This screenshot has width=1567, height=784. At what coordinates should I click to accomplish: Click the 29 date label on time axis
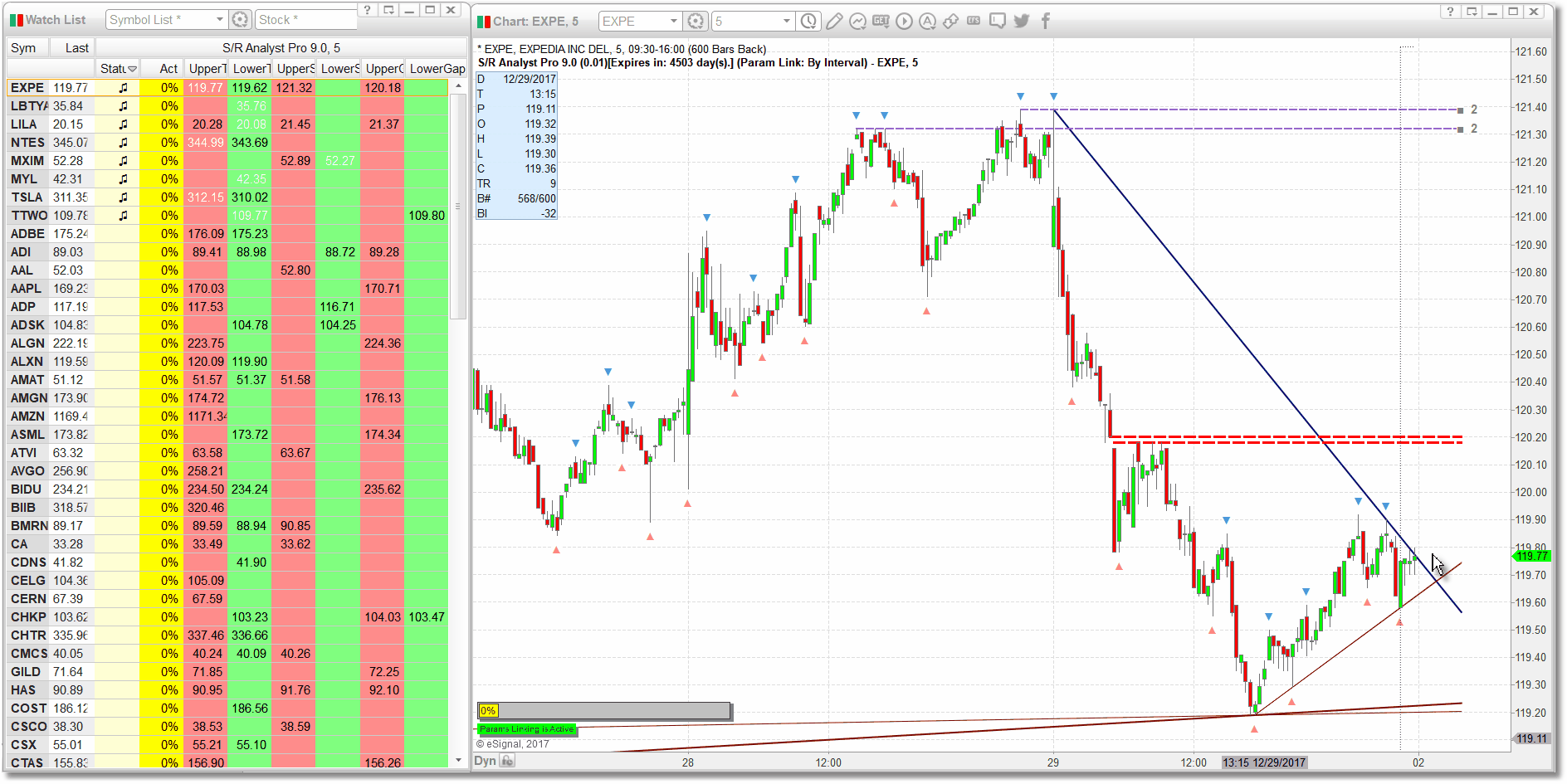pyautogui.click(x=1052, y=762)
